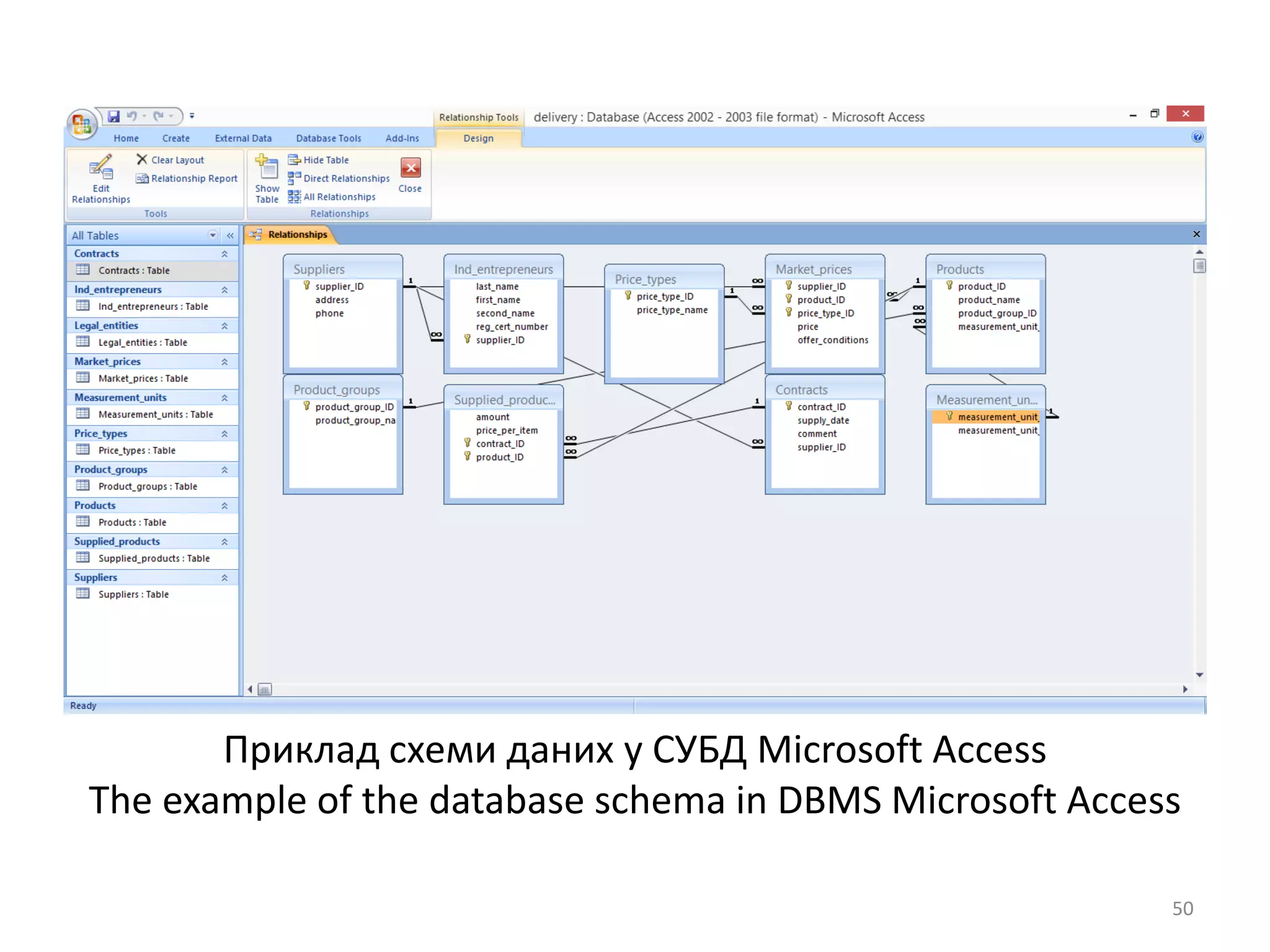Select the Design ribbon tab
The image size is (1270, 952).
(x=479, y=138)
